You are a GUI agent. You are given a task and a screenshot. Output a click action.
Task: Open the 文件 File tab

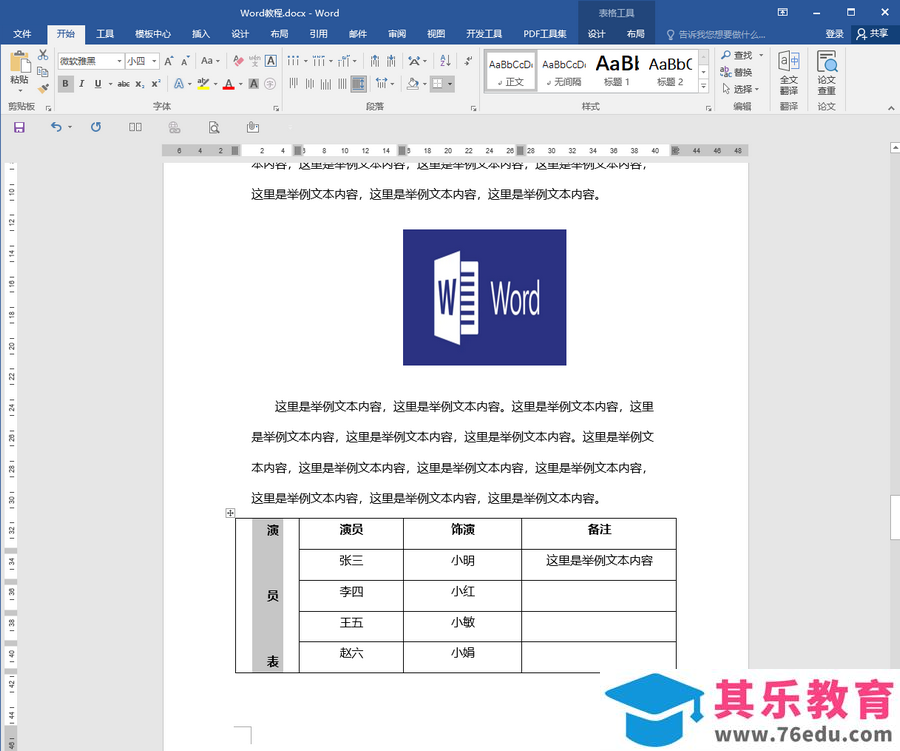(x=22, y=34)
